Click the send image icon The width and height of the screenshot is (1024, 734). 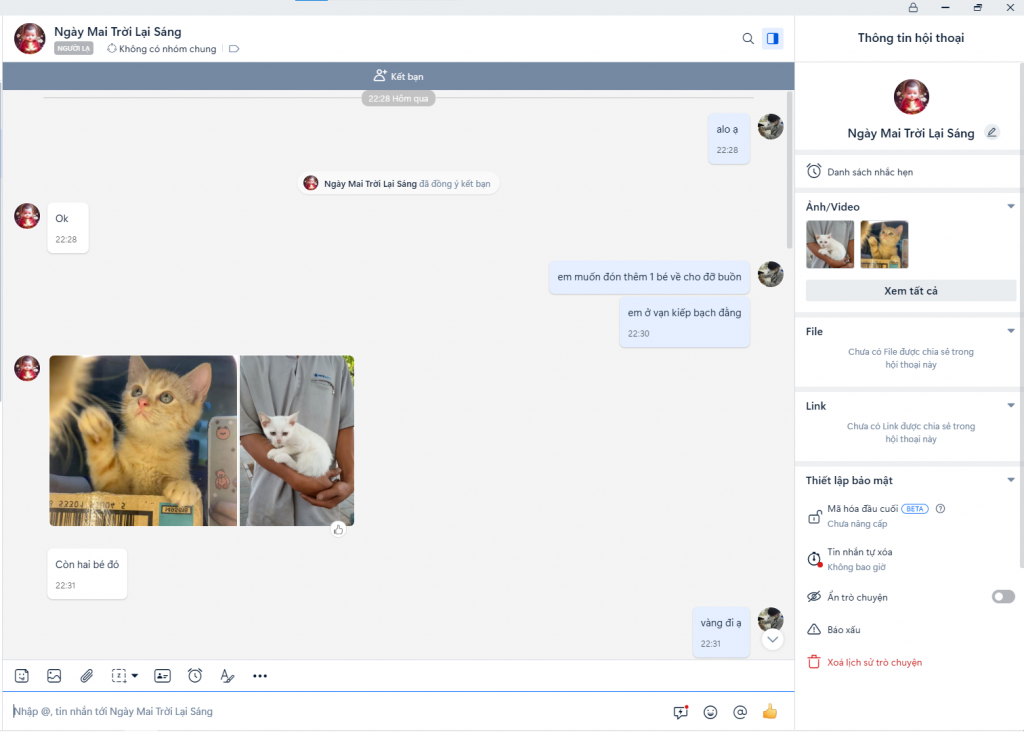(54, 676)
